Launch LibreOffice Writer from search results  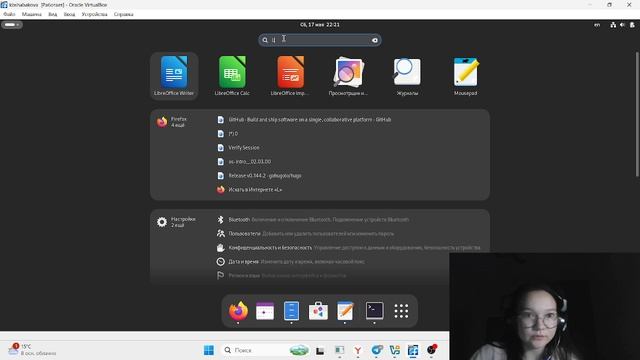[174, 76]
